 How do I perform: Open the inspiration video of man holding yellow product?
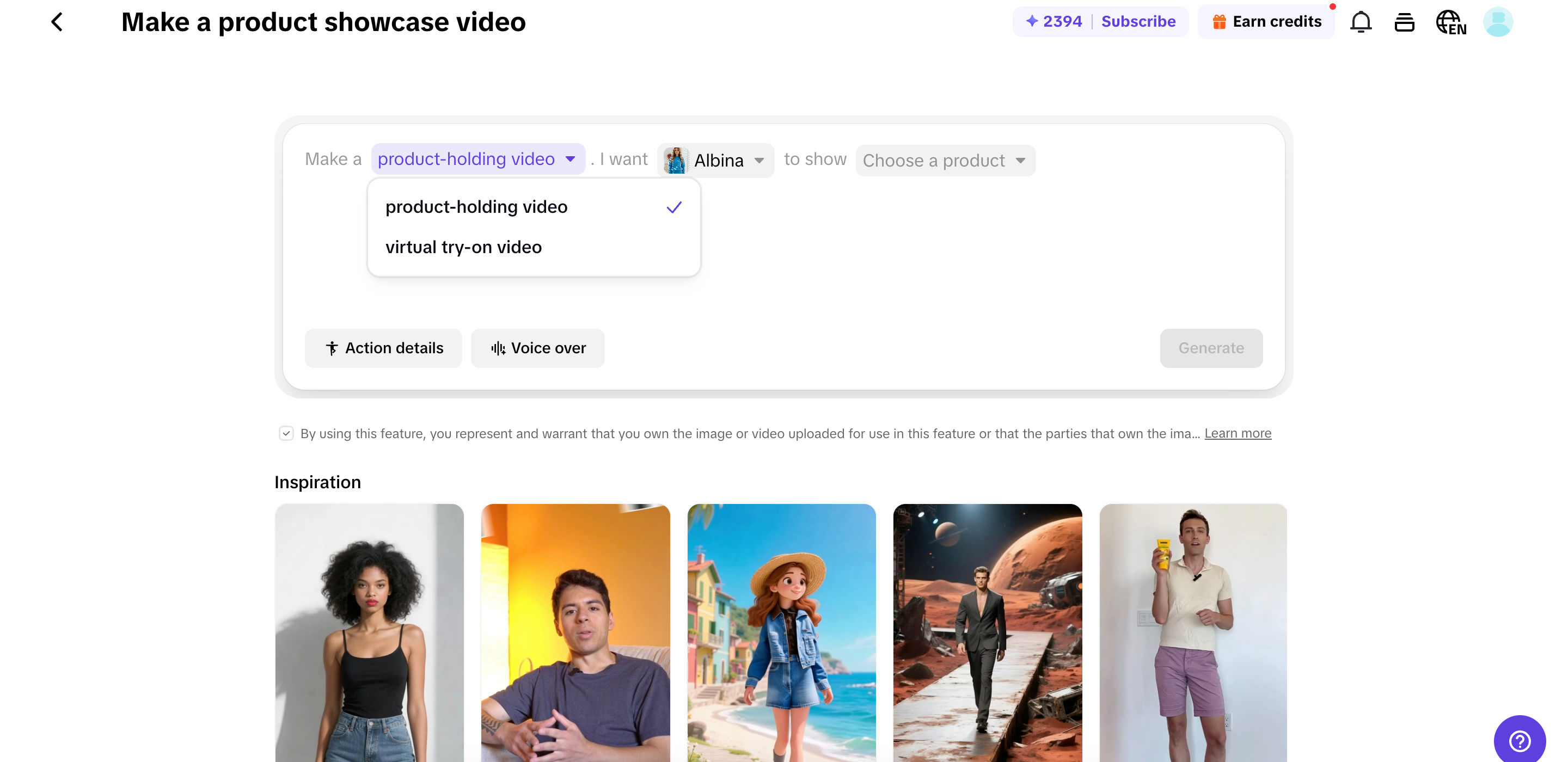[1192, 633]
